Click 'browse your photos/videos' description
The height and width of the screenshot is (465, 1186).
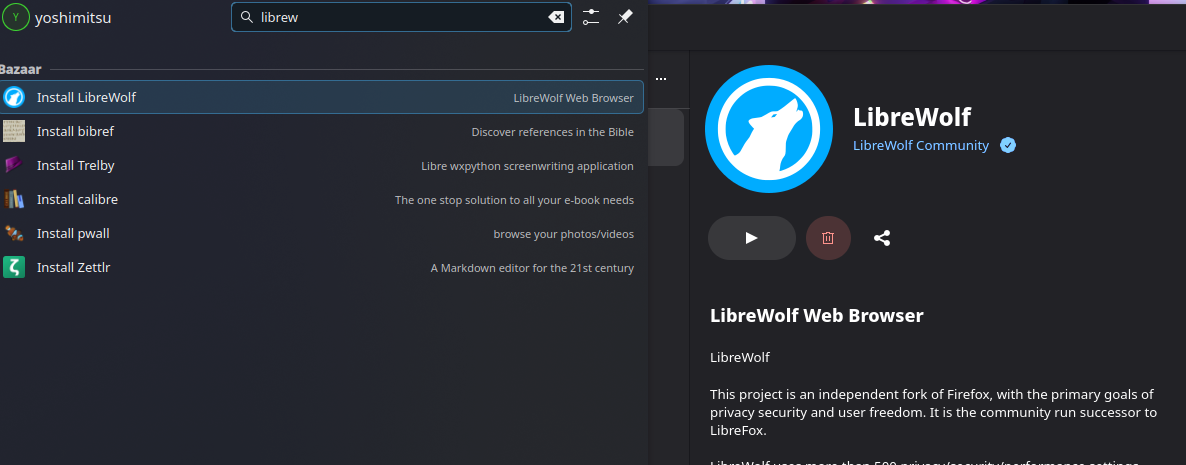point(564,234)
